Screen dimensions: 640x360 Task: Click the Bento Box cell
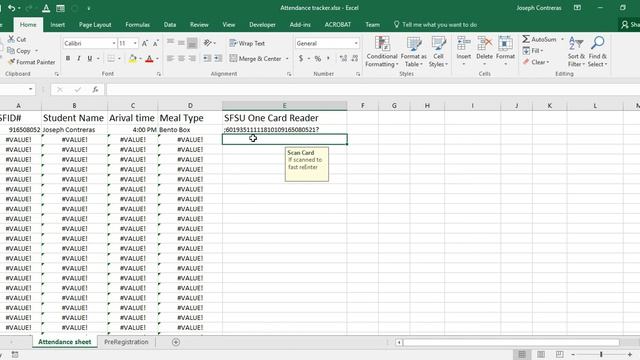190,130
